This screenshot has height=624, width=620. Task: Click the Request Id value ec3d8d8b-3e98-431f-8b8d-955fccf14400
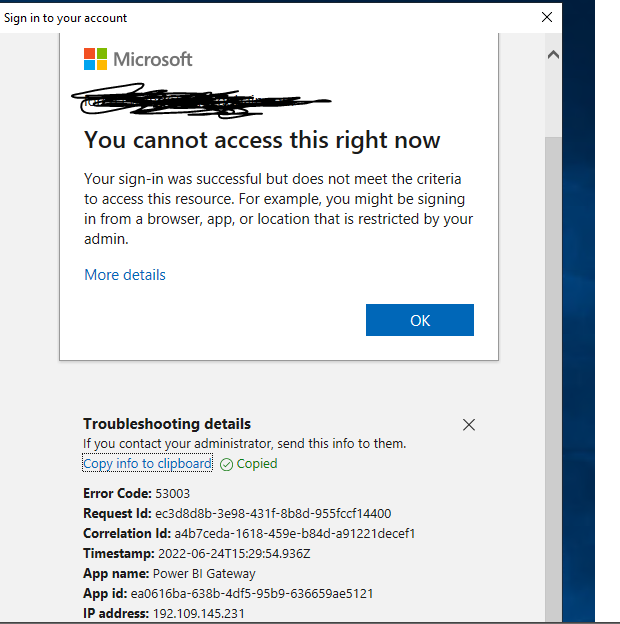point(273,513)
